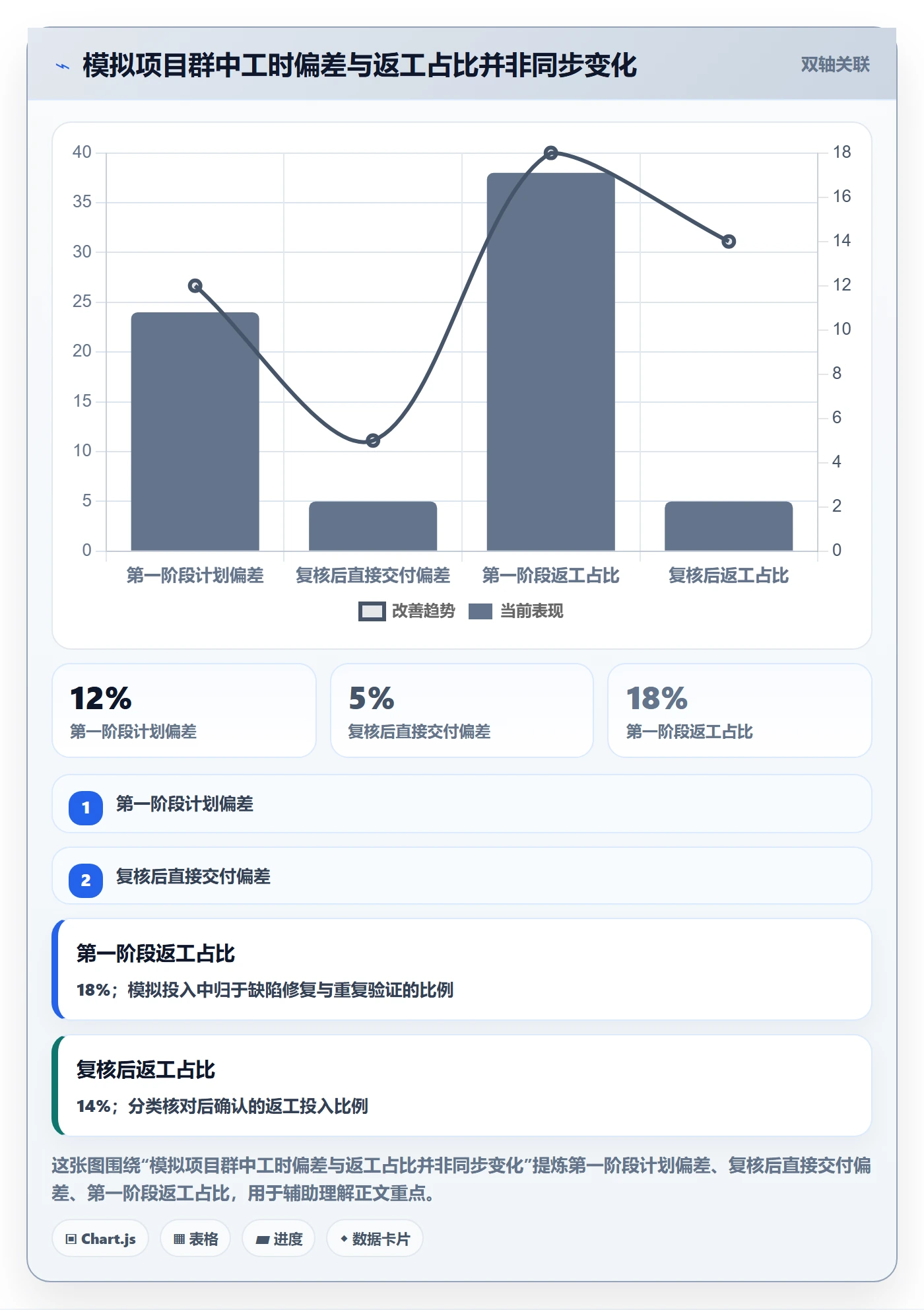This screenshot has height=1310, width=924.
Task: Click the lowest point of the trend line
Action: click(373, 440)
